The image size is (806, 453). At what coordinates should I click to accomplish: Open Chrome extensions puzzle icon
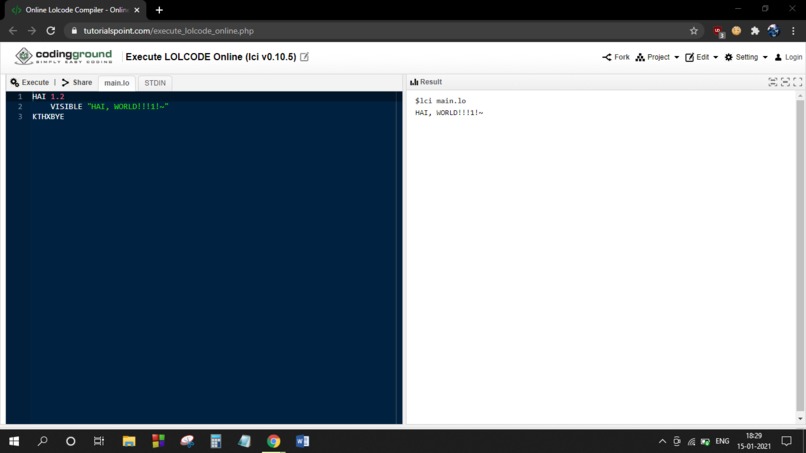755,31
